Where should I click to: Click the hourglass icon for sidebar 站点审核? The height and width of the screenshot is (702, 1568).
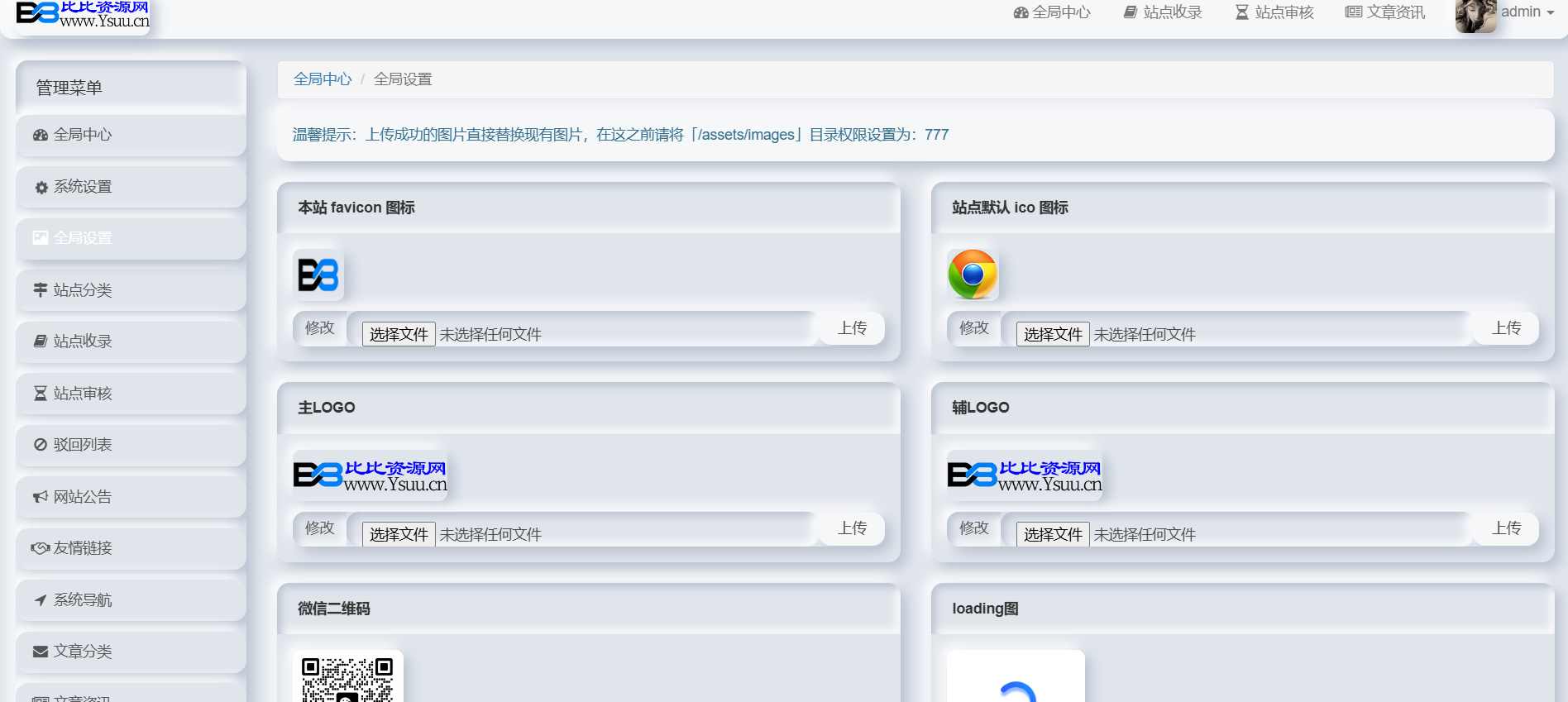click(41, 394)
